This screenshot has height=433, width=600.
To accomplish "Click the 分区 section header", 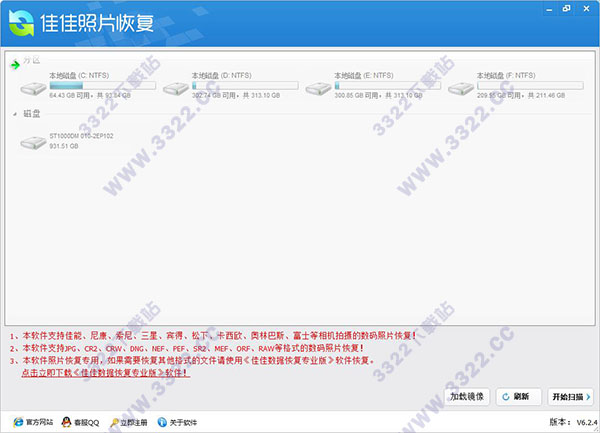I will pyautogui.click(x=31, y=60).
